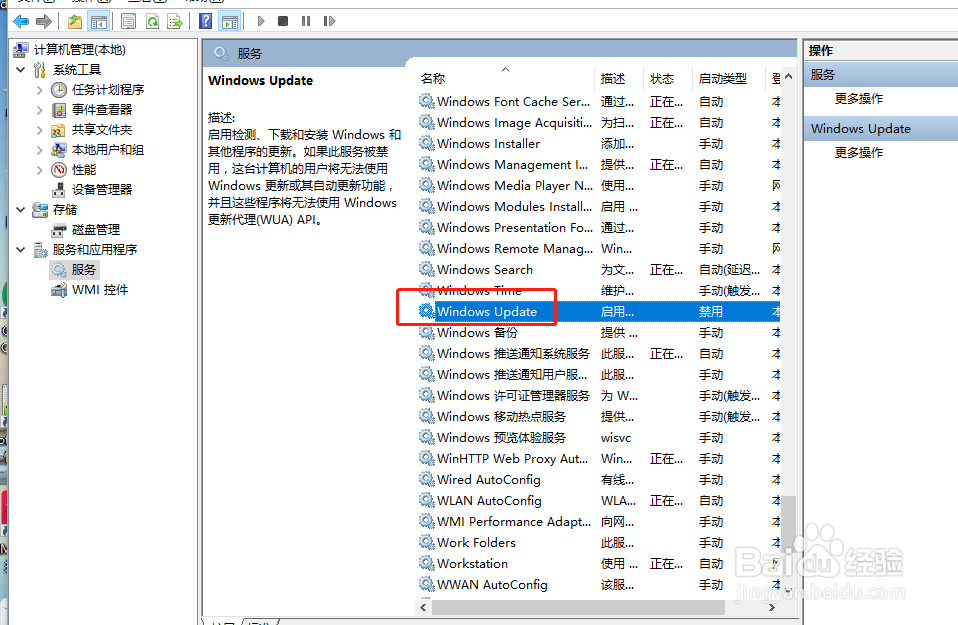Image resolution: width=958 pixels, height=625 pixels.
Task: Expand the 事件查看器 tree node
Action: (42, 109)
